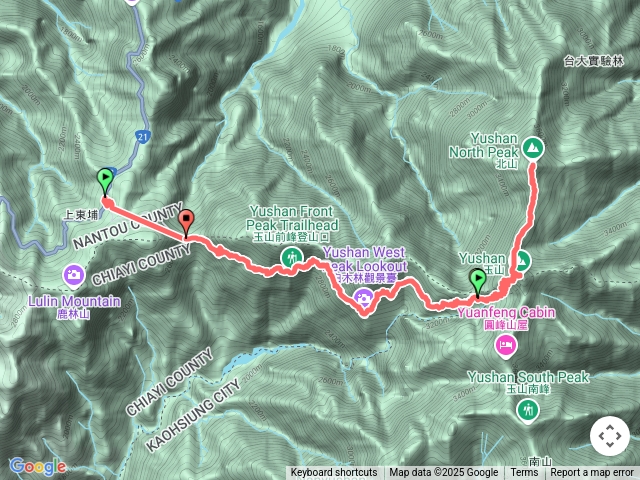Click the red trail route end at North Peak

click(533, 165)
